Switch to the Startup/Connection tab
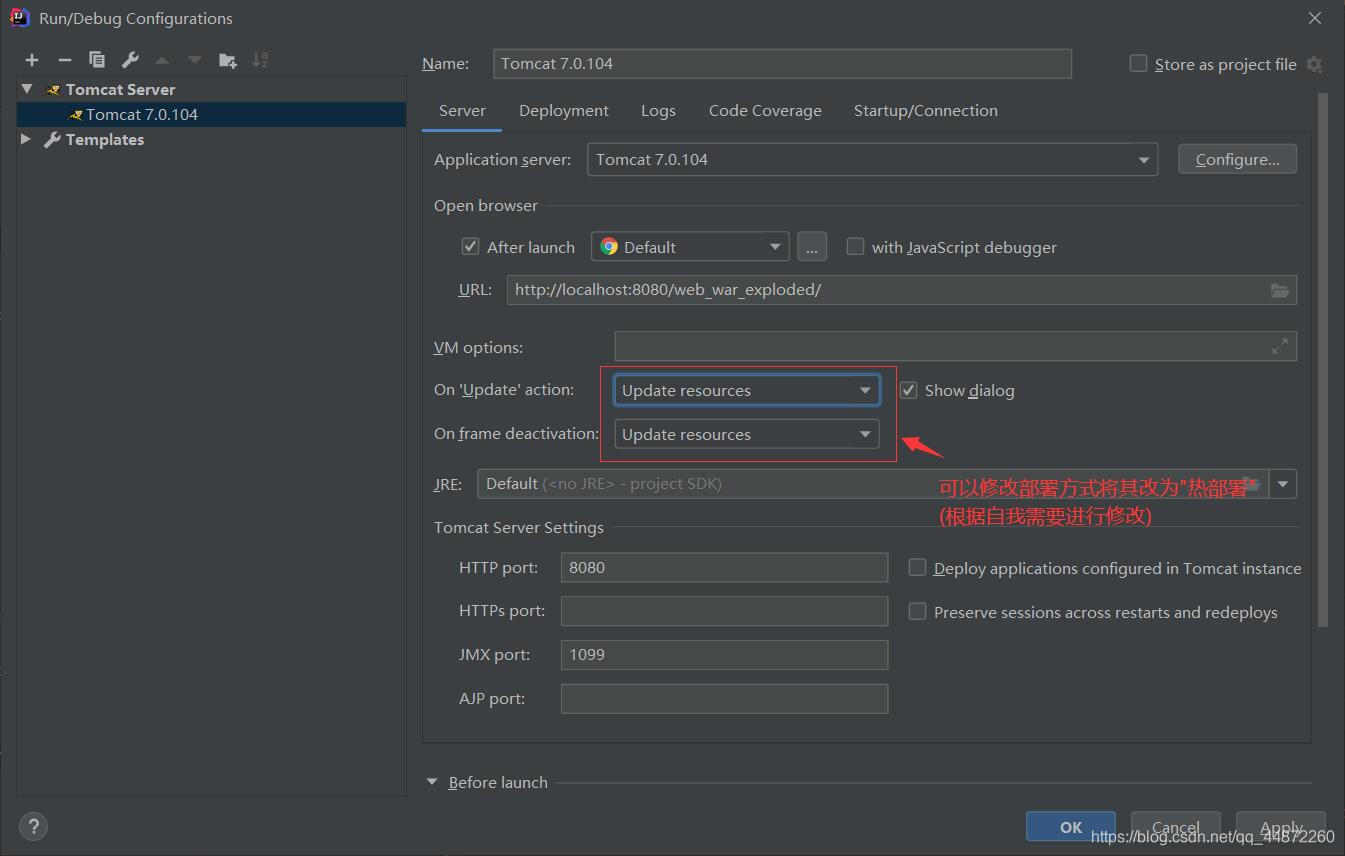Viewport: 1345px width, 856px height. tap(926, 111)
